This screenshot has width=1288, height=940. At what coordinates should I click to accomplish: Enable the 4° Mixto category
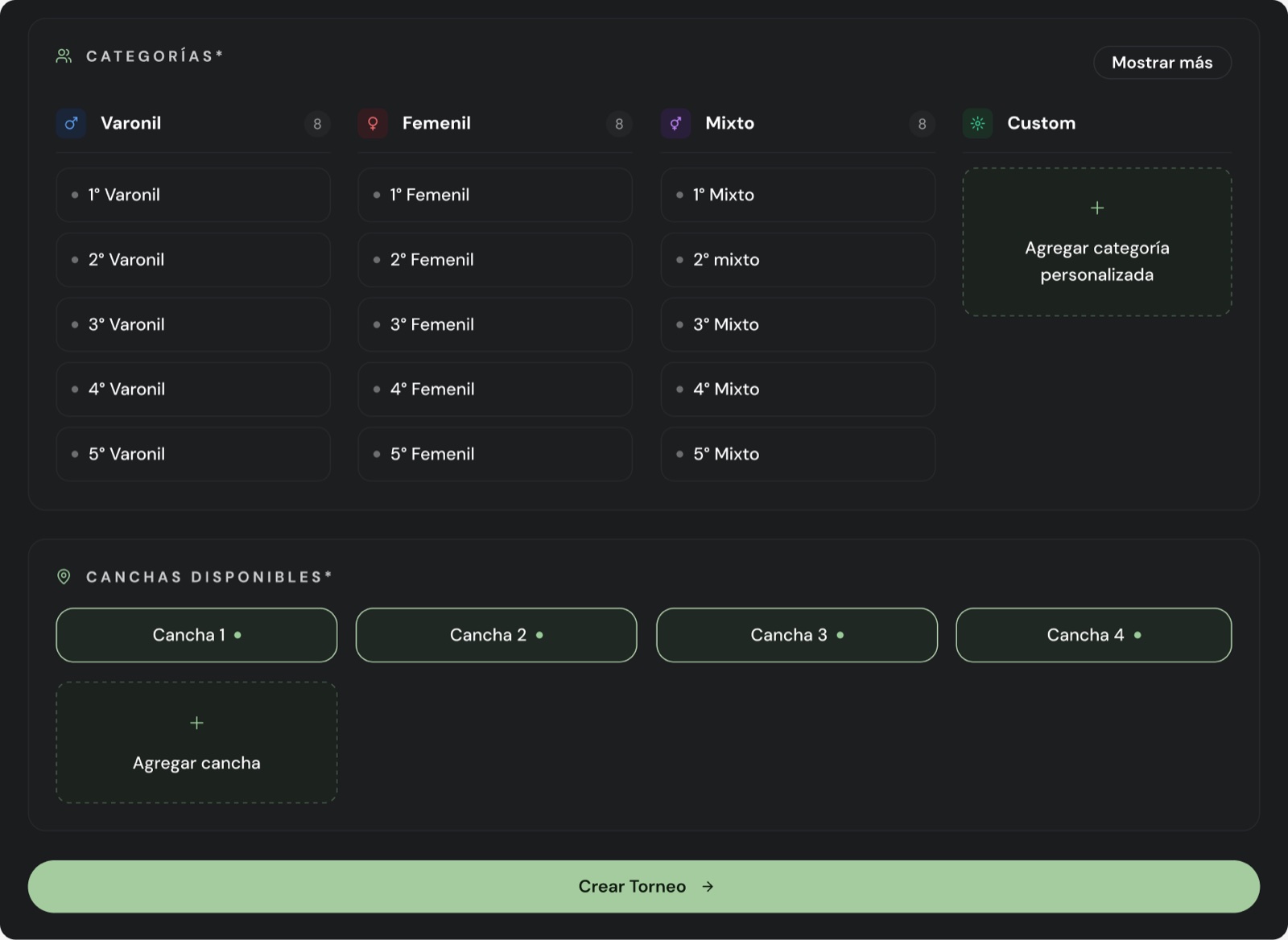click(798, 389)
